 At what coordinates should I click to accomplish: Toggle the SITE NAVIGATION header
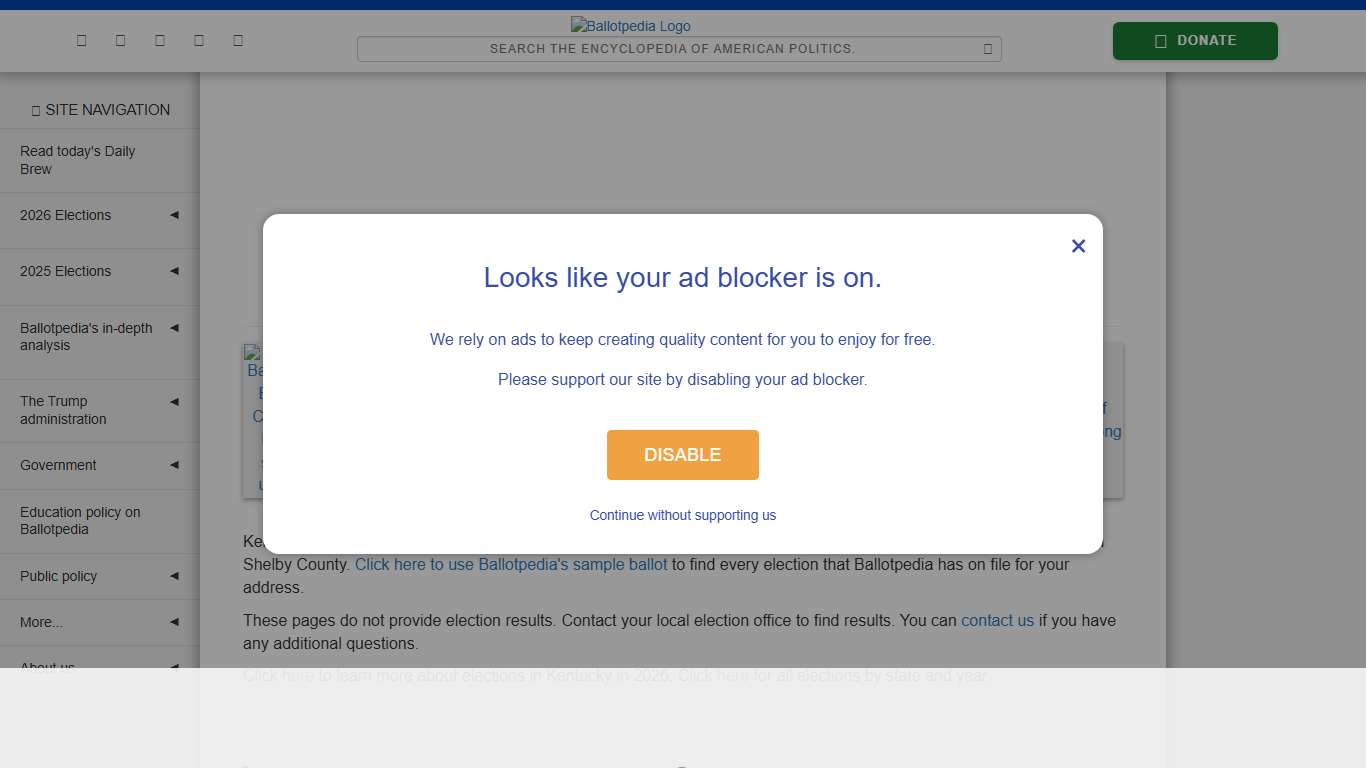coord(100,110)
